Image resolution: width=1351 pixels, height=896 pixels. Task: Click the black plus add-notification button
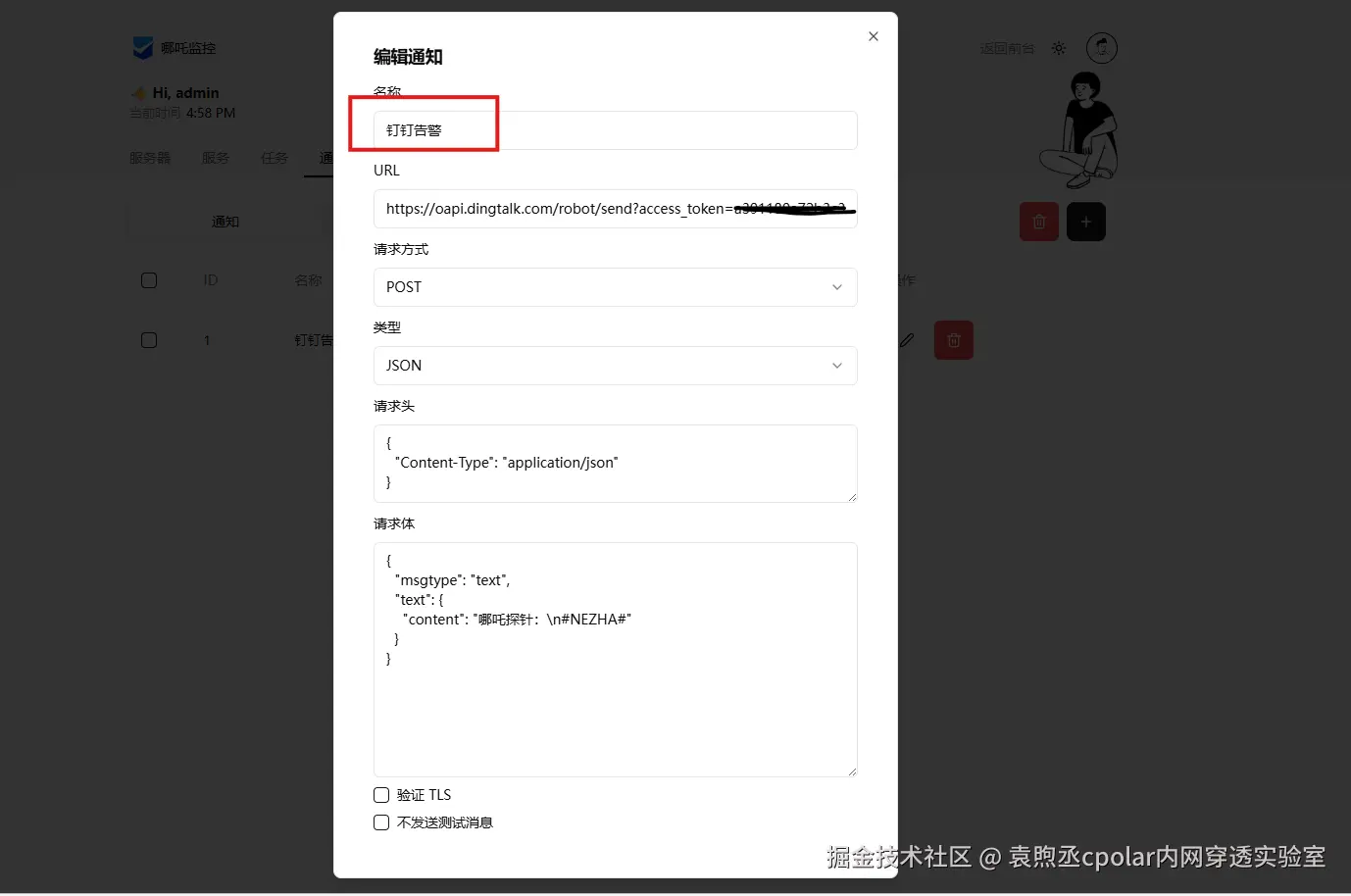pyautogui.click(x=1086, y=222)
